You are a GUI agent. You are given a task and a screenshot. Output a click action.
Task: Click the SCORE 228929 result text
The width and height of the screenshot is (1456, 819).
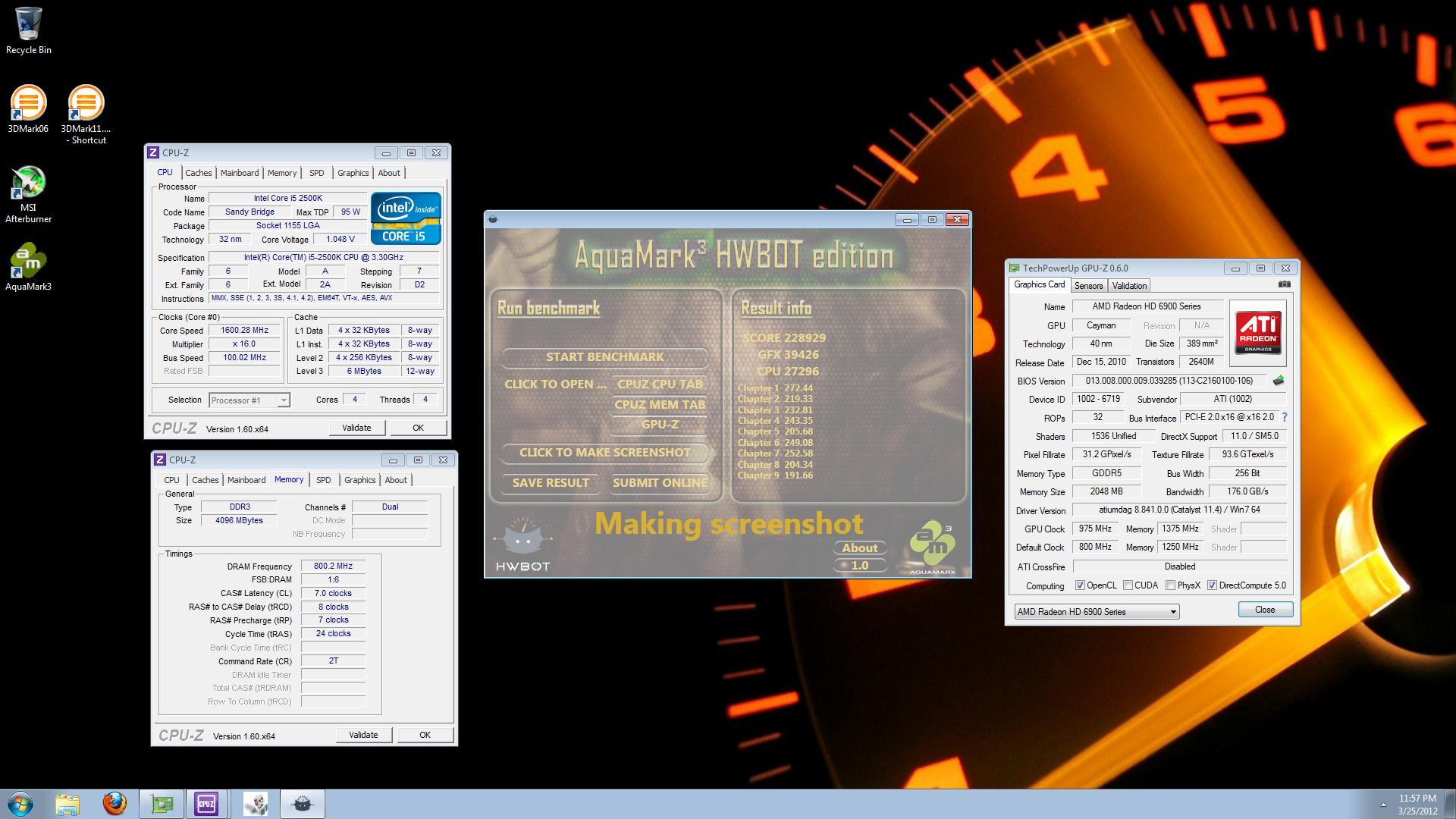point(784,338)
